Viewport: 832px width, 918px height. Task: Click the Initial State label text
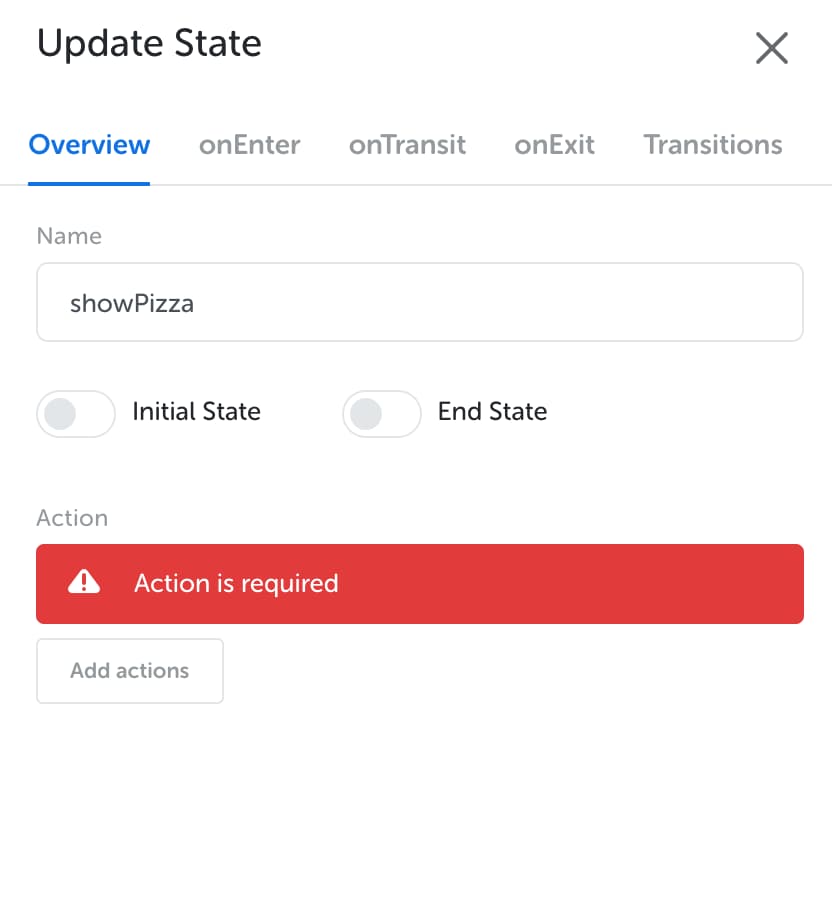coord(197,412)
